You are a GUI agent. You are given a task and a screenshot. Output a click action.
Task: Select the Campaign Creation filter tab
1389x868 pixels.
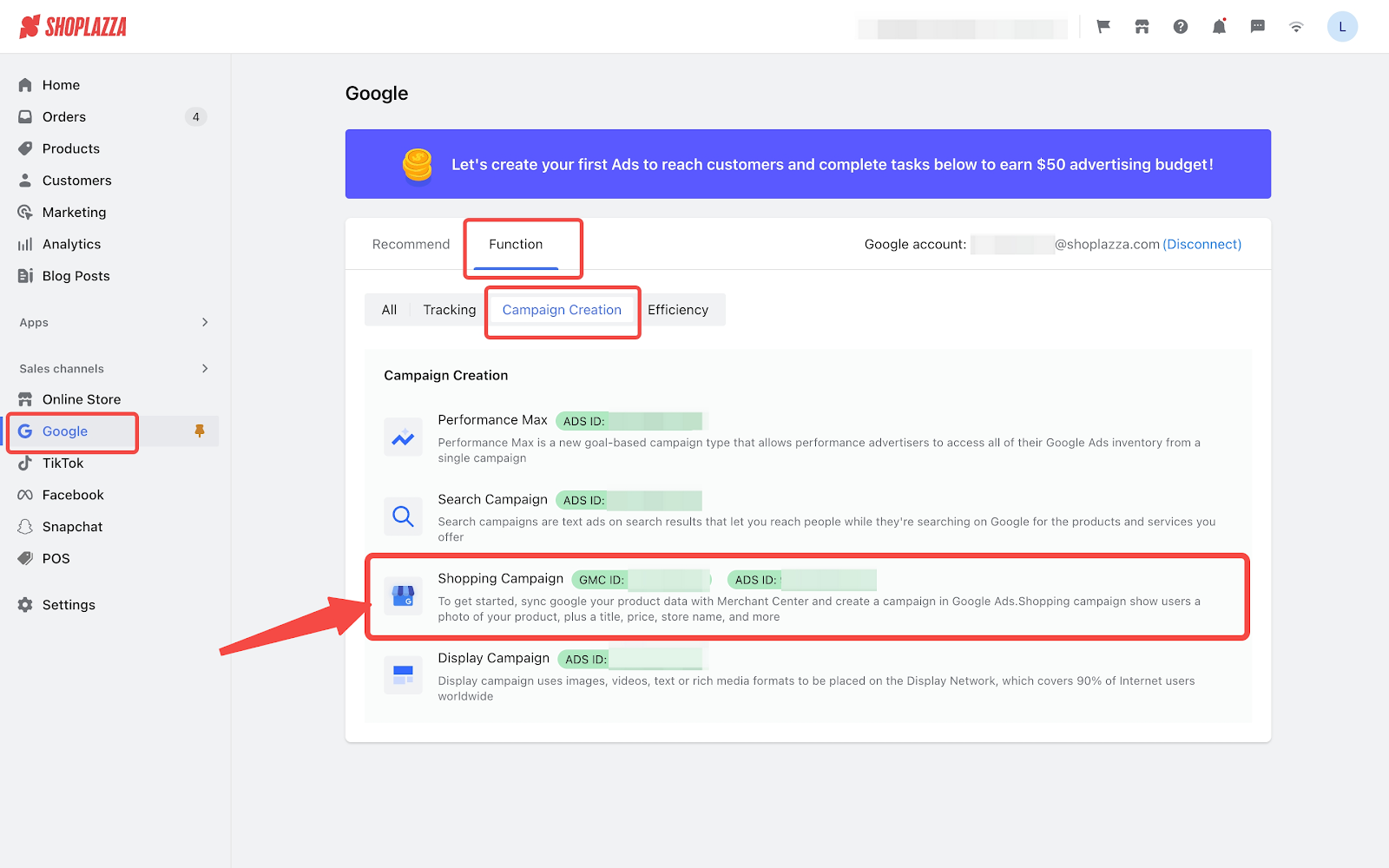[x=562, y=310]
